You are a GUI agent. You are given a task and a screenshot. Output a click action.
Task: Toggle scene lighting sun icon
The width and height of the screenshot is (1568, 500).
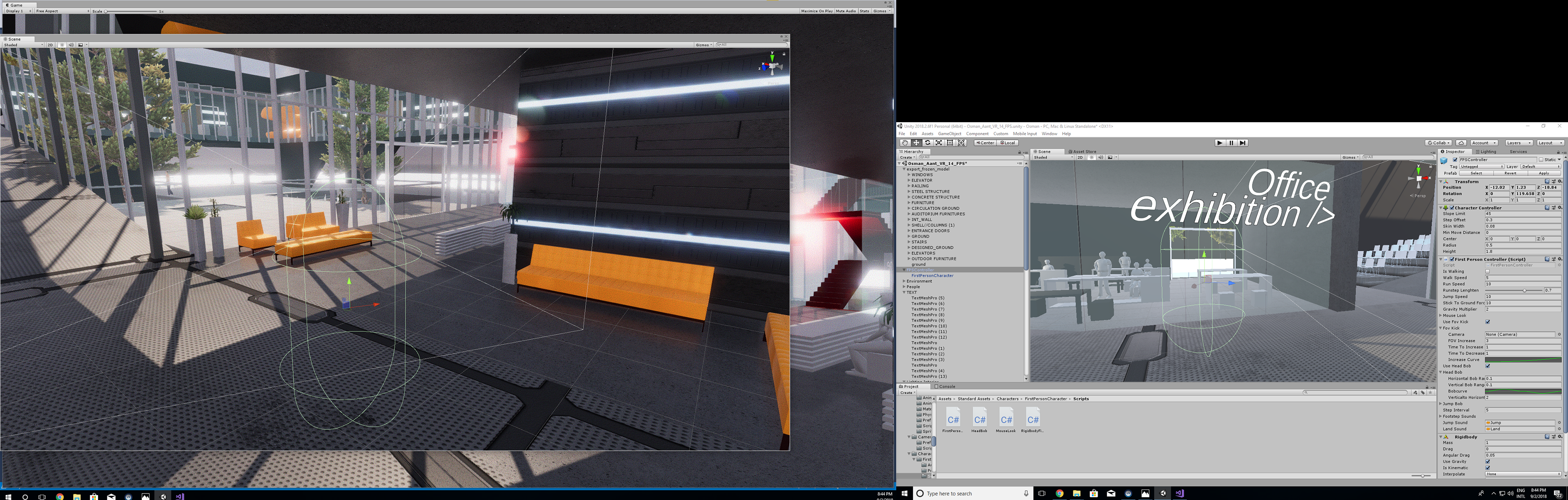pyautogui.click(x=1091, y=157)
